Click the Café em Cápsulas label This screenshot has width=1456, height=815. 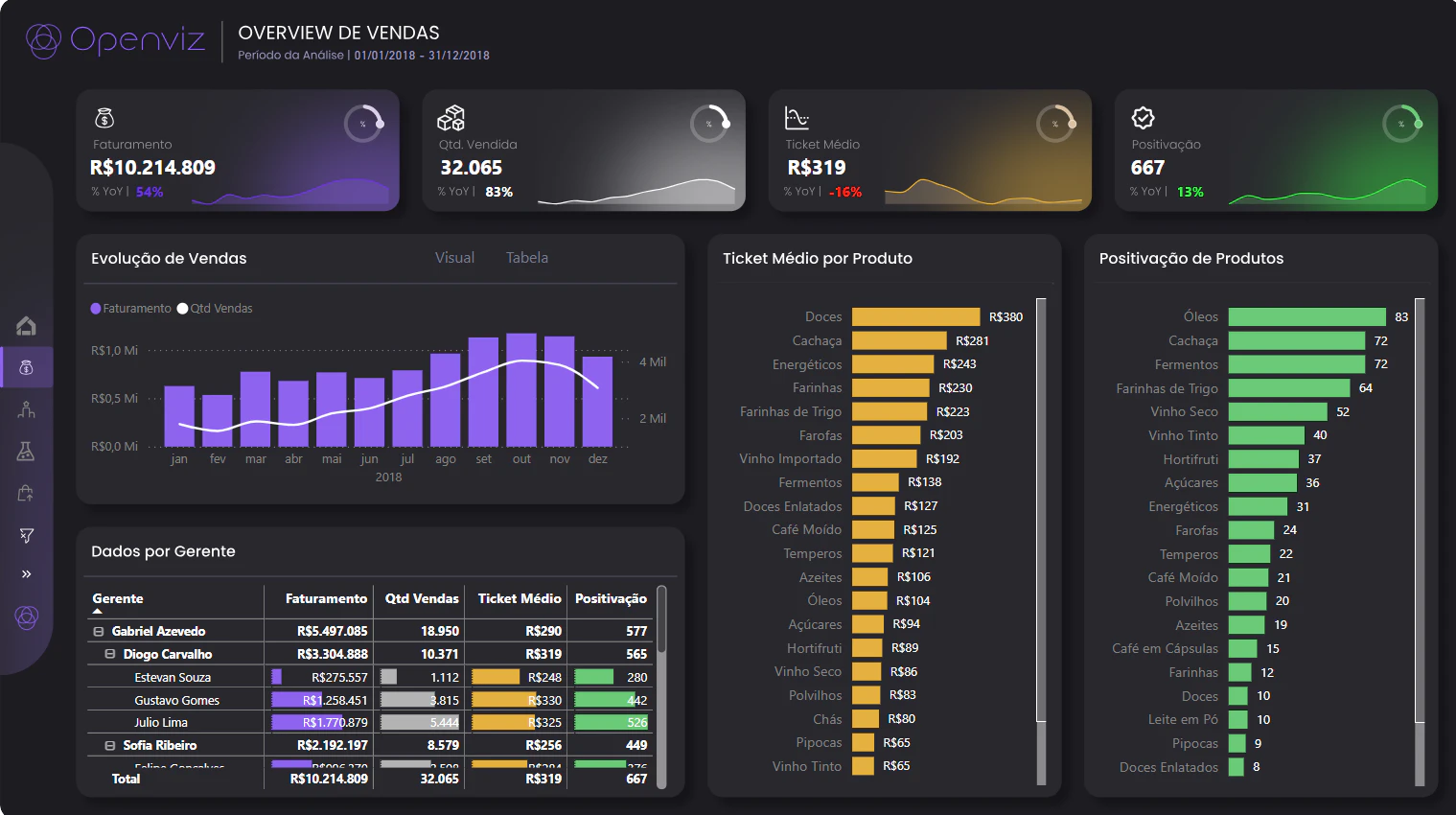click(x=1165, y=648)
